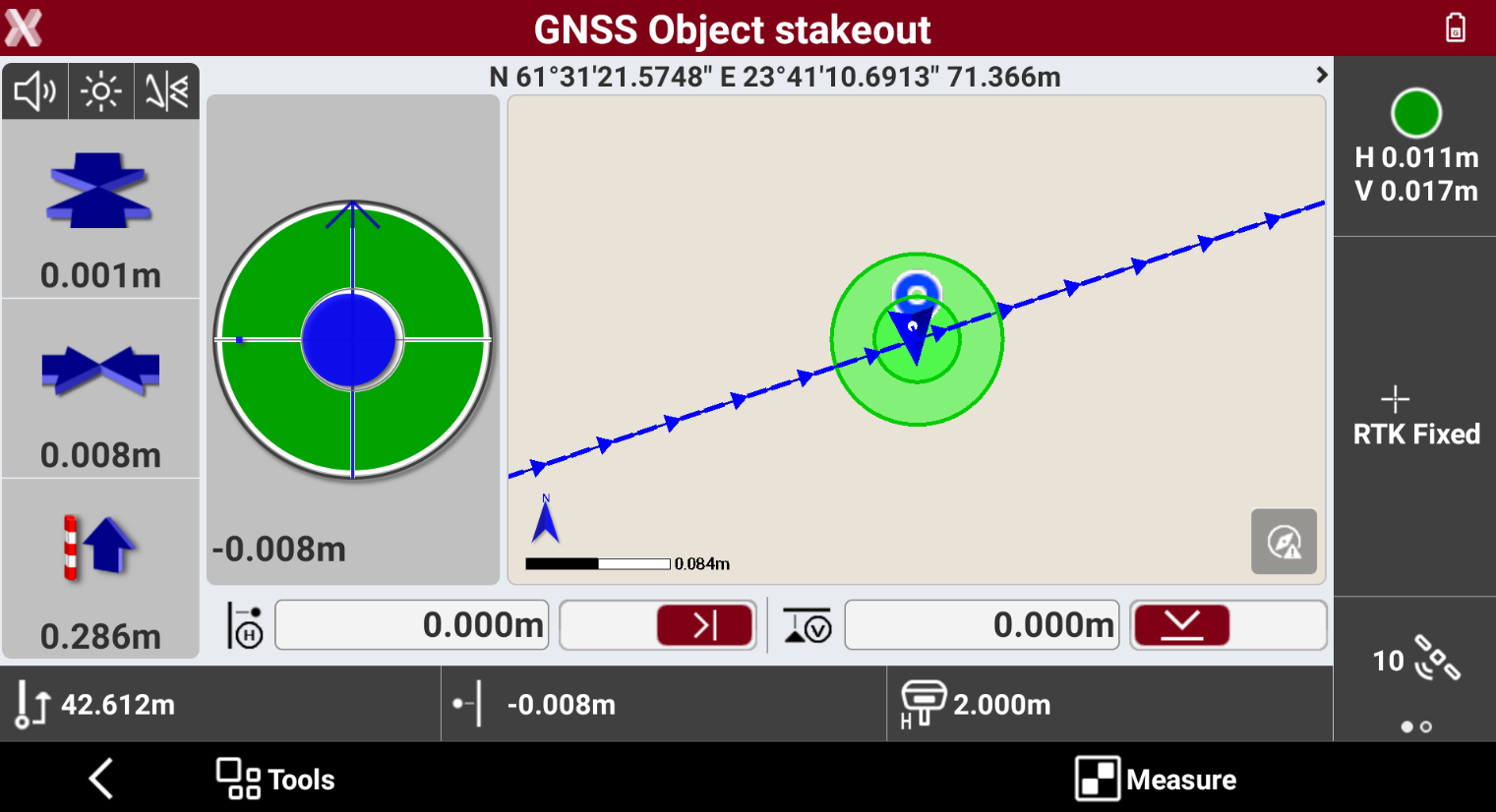Tap the V 0.017m accuracy value
The height and width of the screenshot is (812, 1496).
(x=1416, y=191)
